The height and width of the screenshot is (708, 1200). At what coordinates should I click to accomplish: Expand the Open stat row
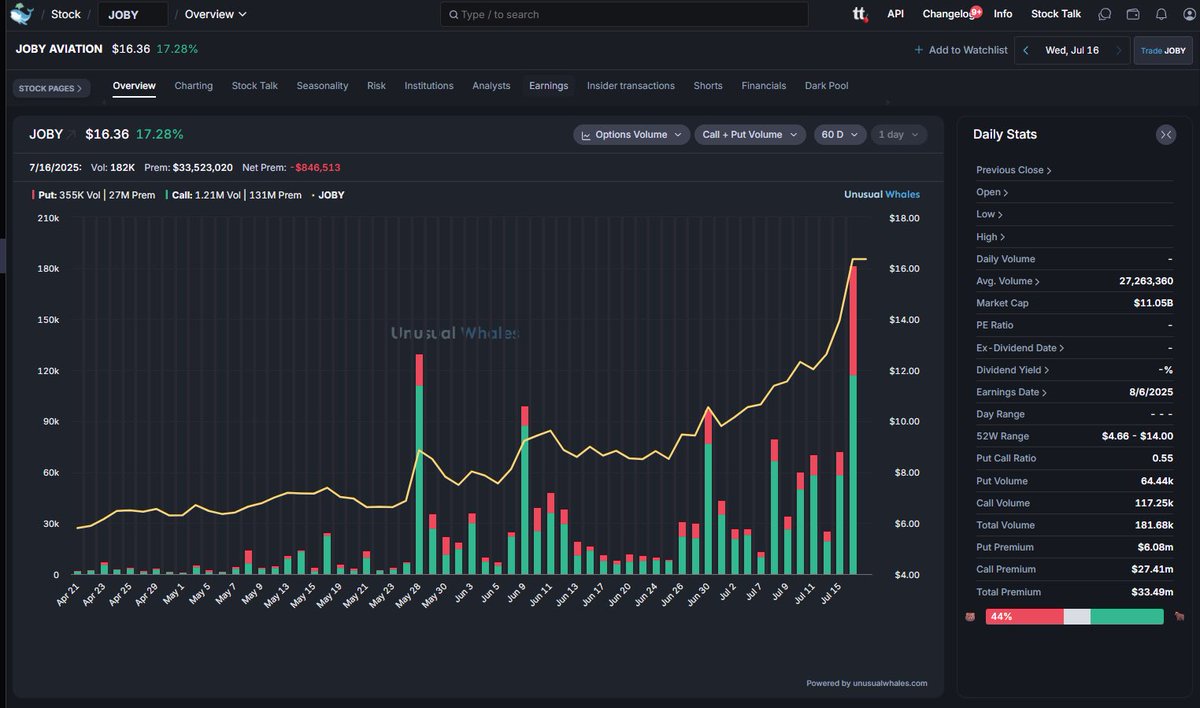[x=992, y=192]
